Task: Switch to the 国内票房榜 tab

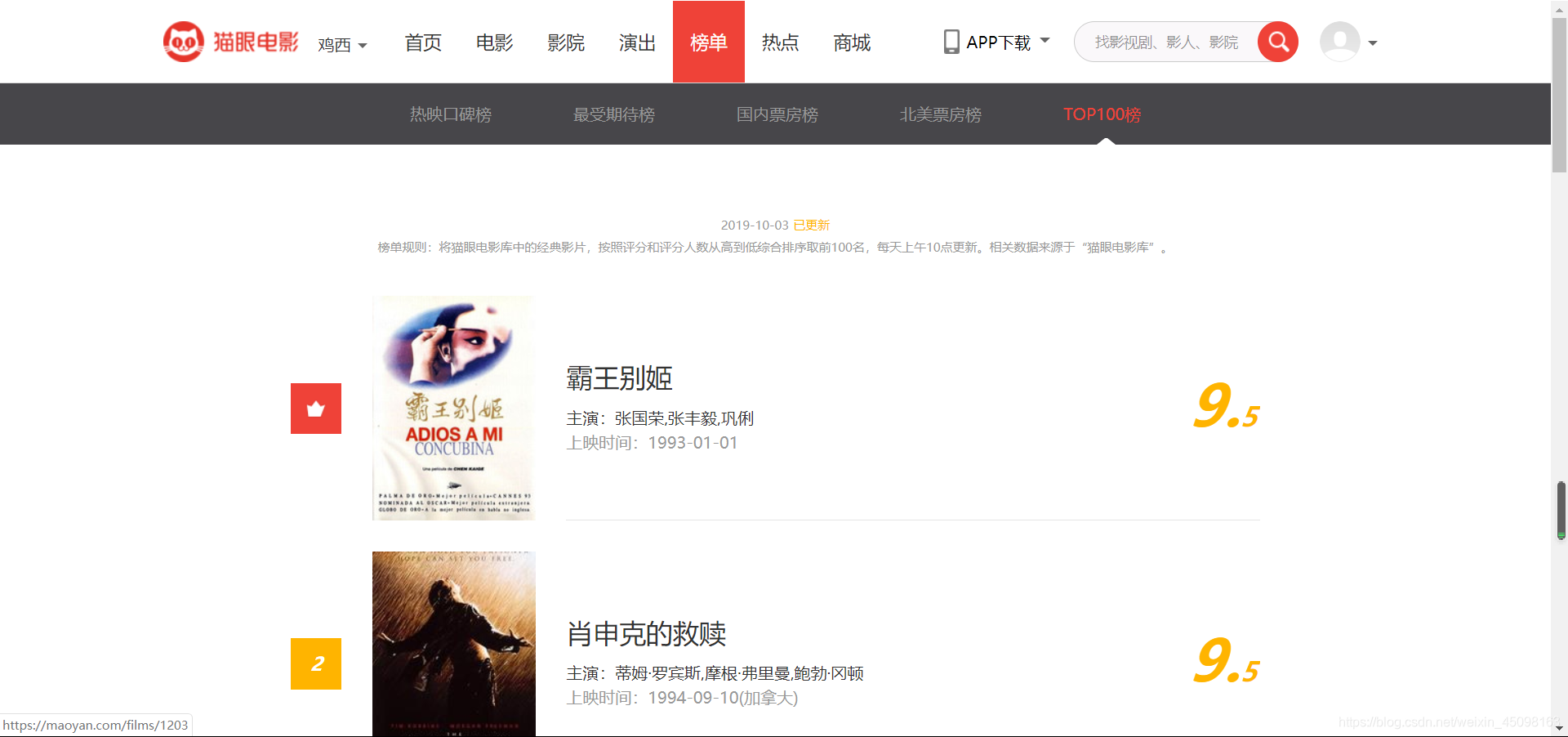Action: pyautogui.click(x=777, y=114)
